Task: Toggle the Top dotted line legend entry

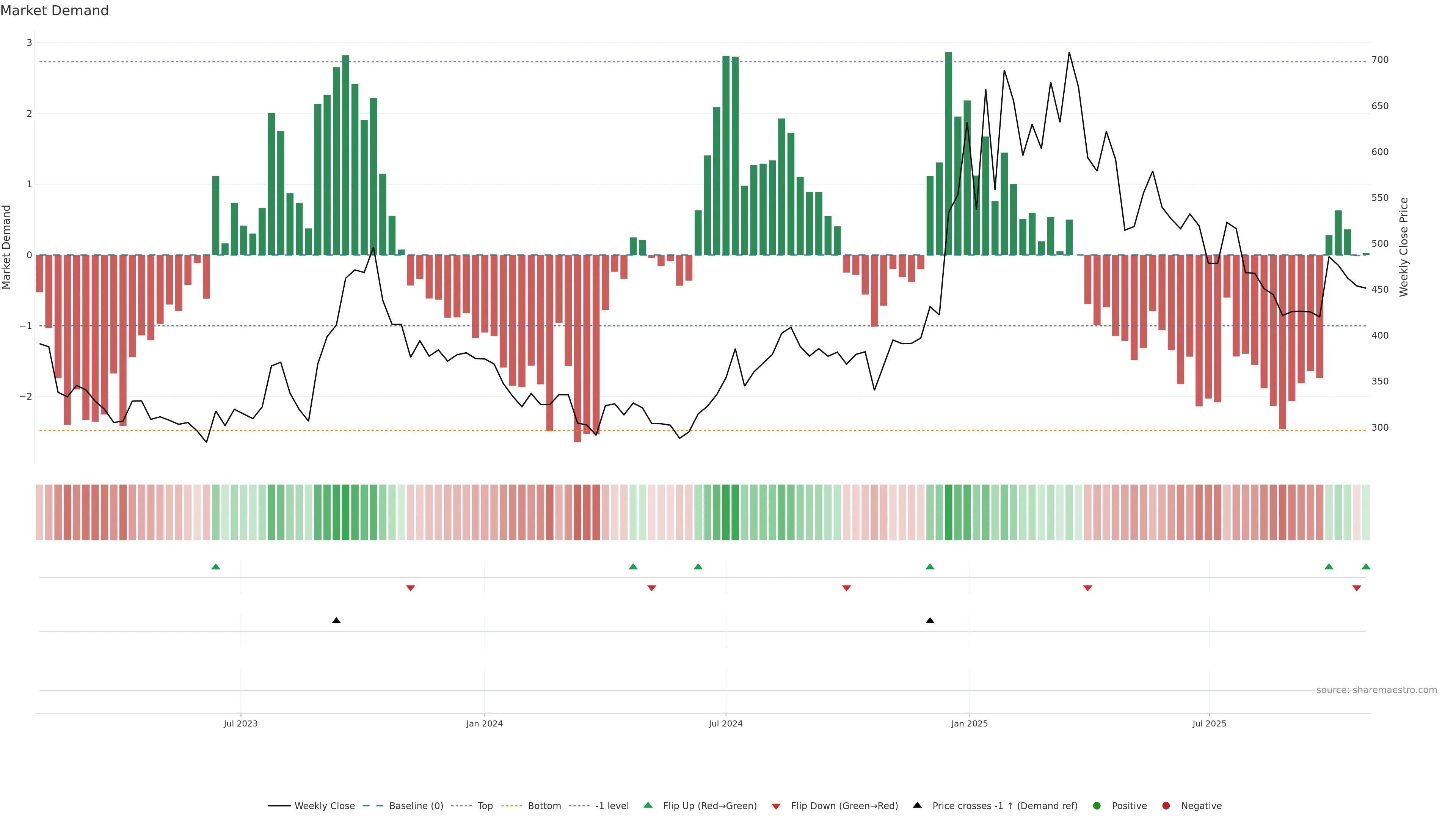Action: click(485, 805)
